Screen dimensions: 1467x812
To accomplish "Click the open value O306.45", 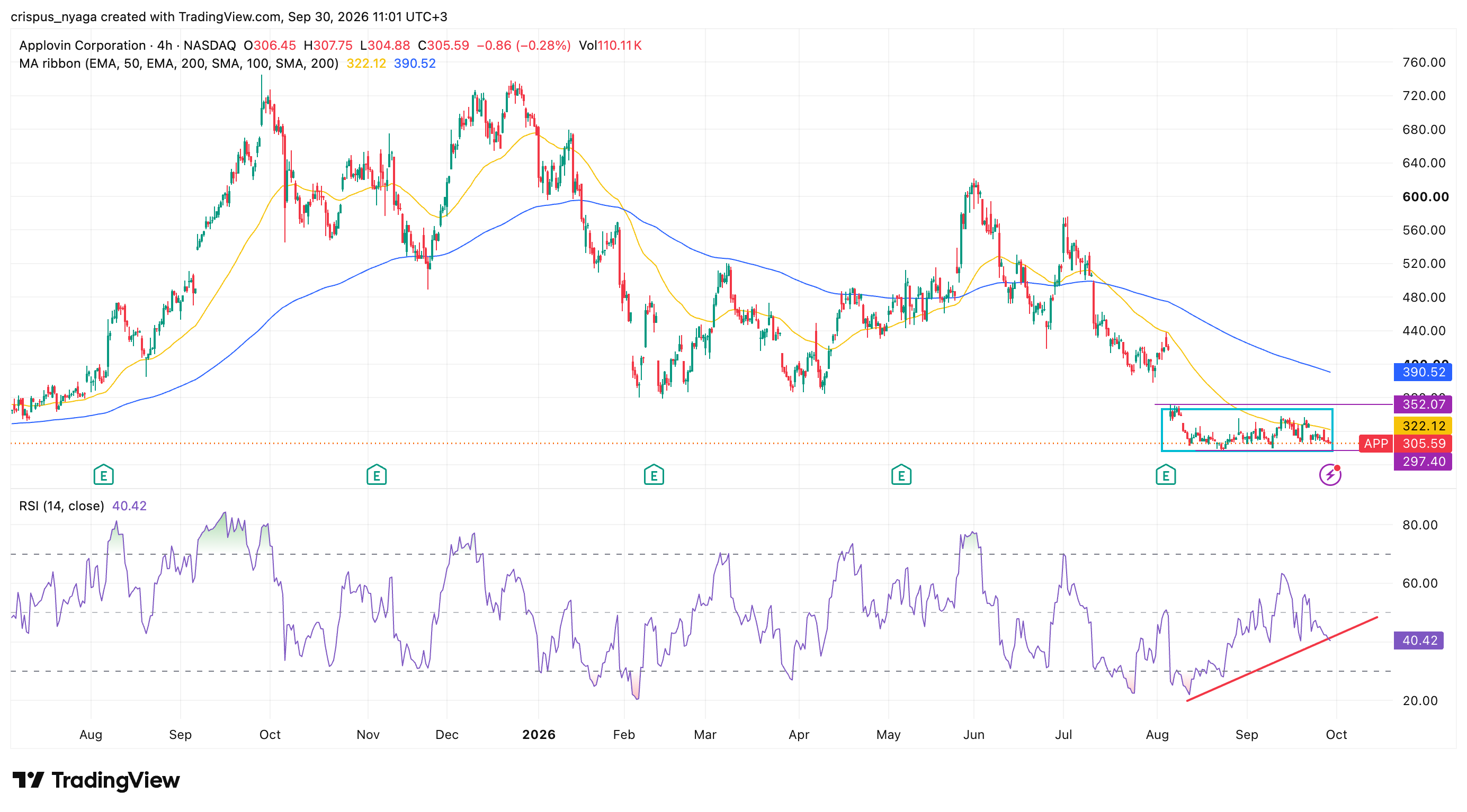I will 270,46.
